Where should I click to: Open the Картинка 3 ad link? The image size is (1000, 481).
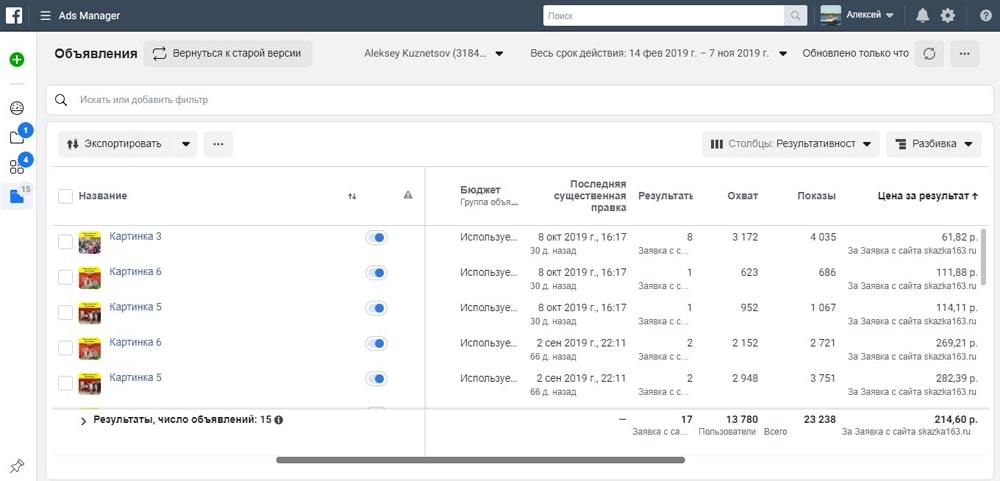click(x=135, y=237)
